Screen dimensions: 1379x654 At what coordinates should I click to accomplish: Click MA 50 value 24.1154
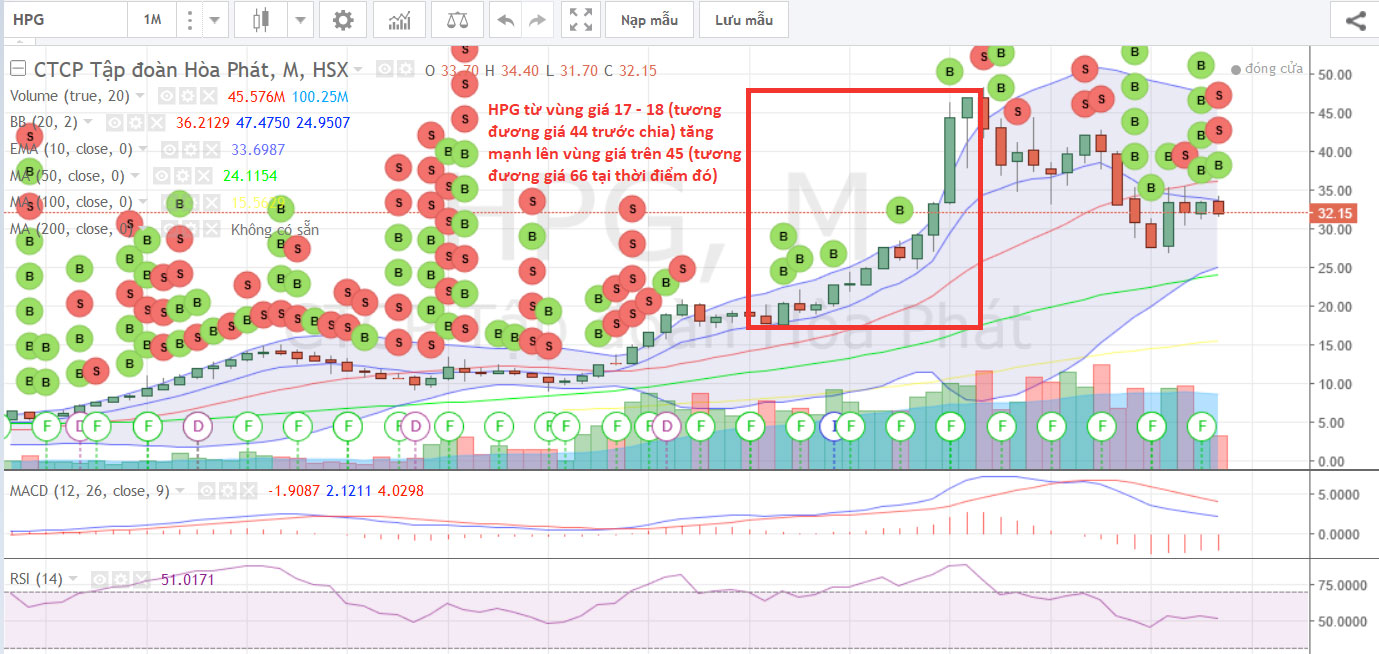250,176
